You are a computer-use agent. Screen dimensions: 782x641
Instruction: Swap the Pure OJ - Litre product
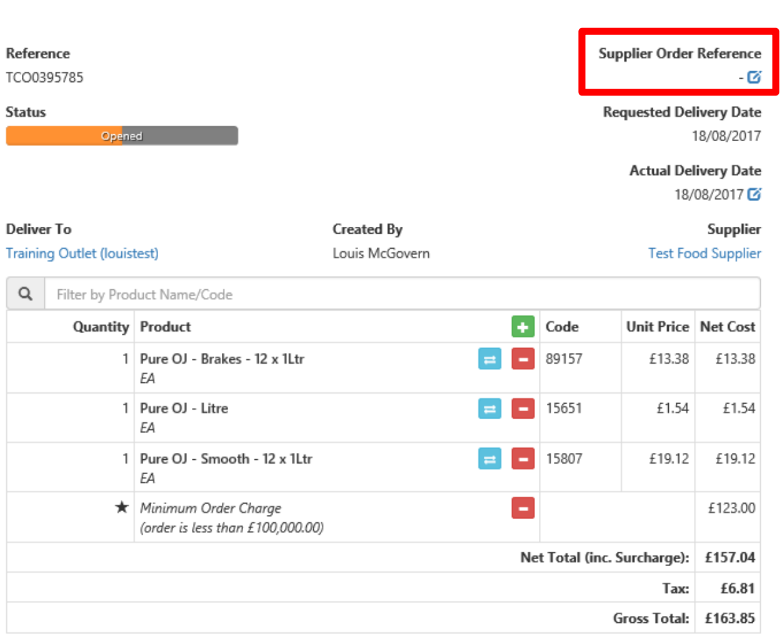489,409
